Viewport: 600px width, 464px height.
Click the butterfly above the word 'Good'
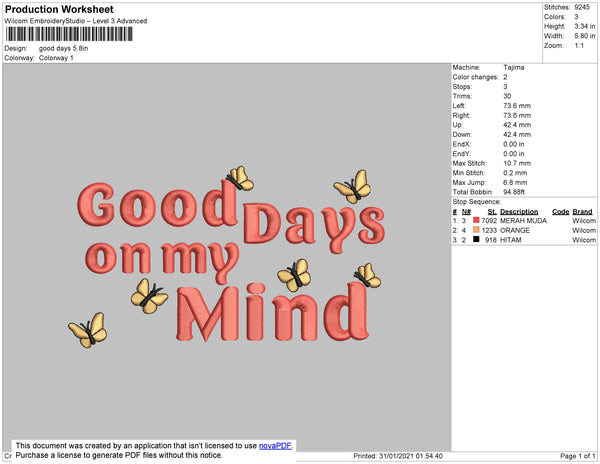[240, 178]
